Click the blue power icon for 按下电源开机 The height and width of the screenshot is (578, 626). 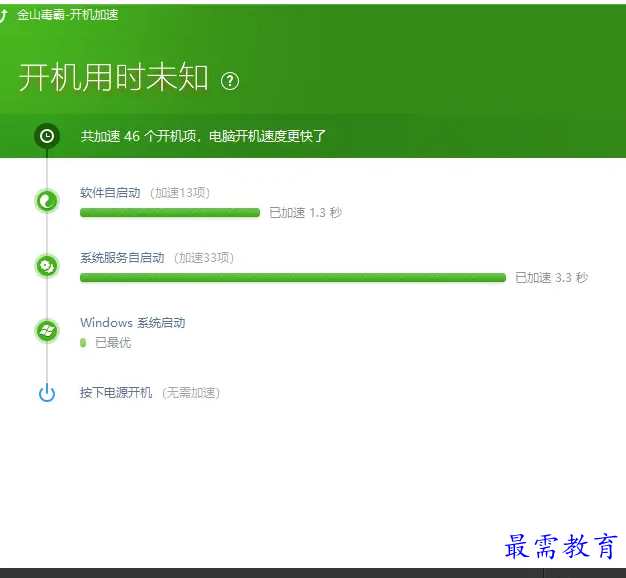(47, 393)
